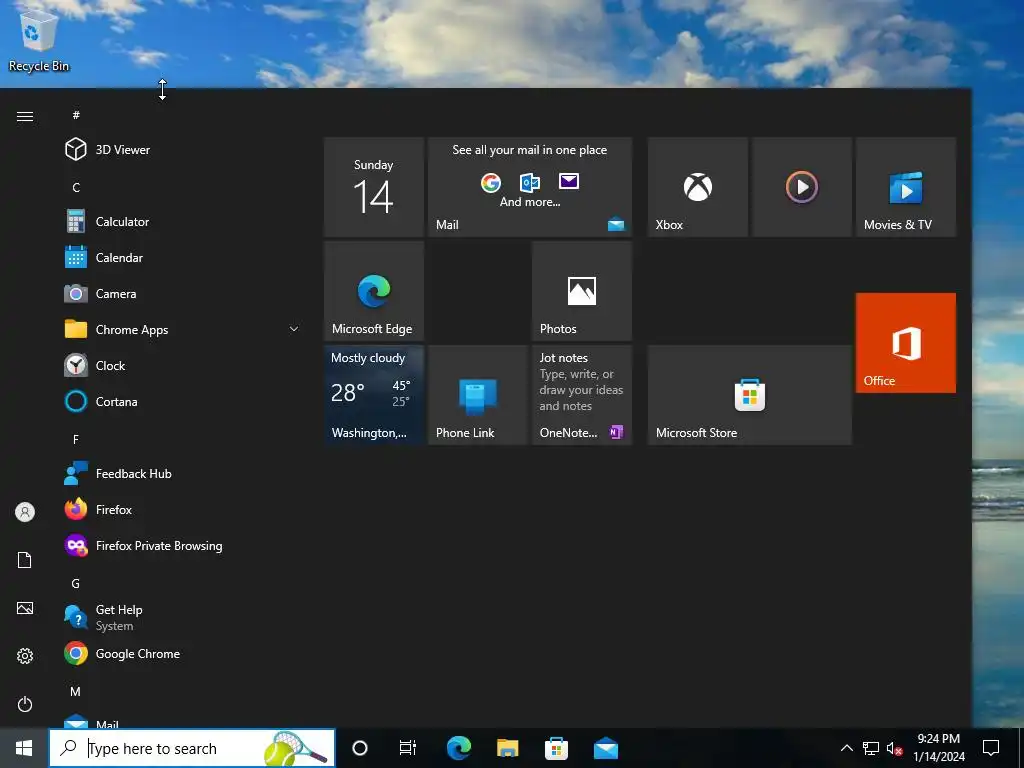Image resolution: width=1024 pixels, height=768 pixels.
Task: Click the letter F section header
Action: tap(76, 440)
